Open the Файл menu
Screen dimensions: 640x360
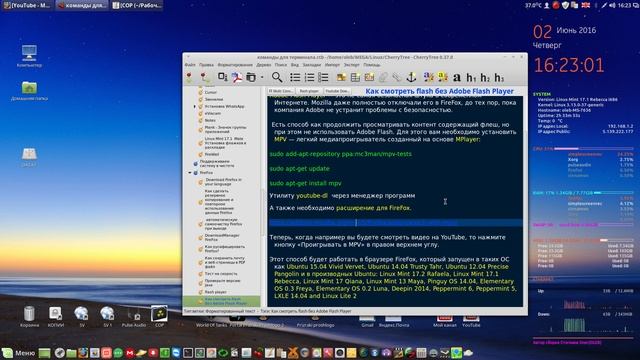click(190, 65)
